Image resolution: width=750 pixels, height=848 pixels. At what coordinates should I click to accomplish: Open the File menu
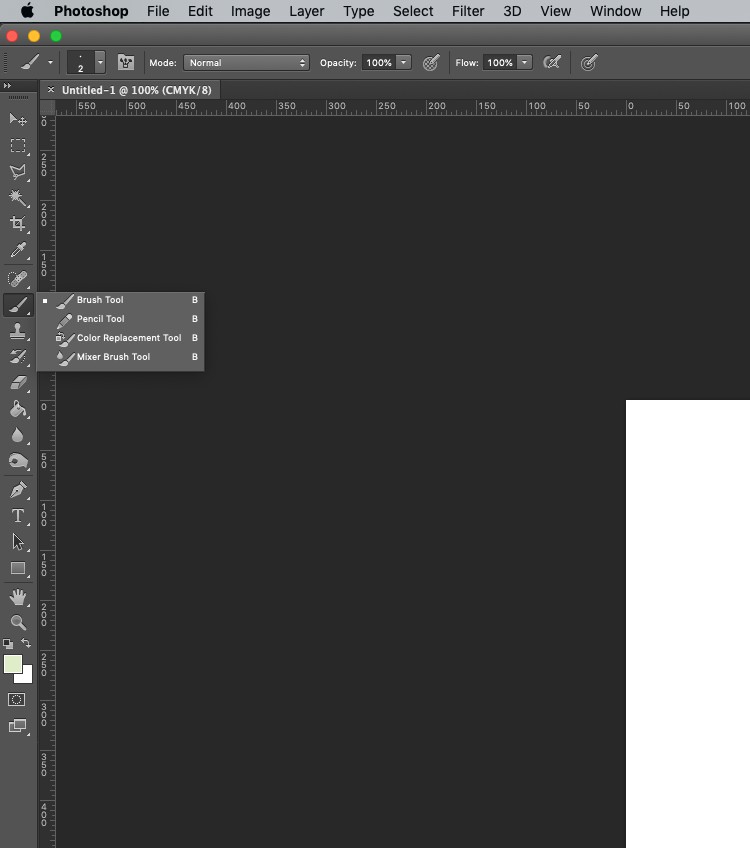click(158, 11)
